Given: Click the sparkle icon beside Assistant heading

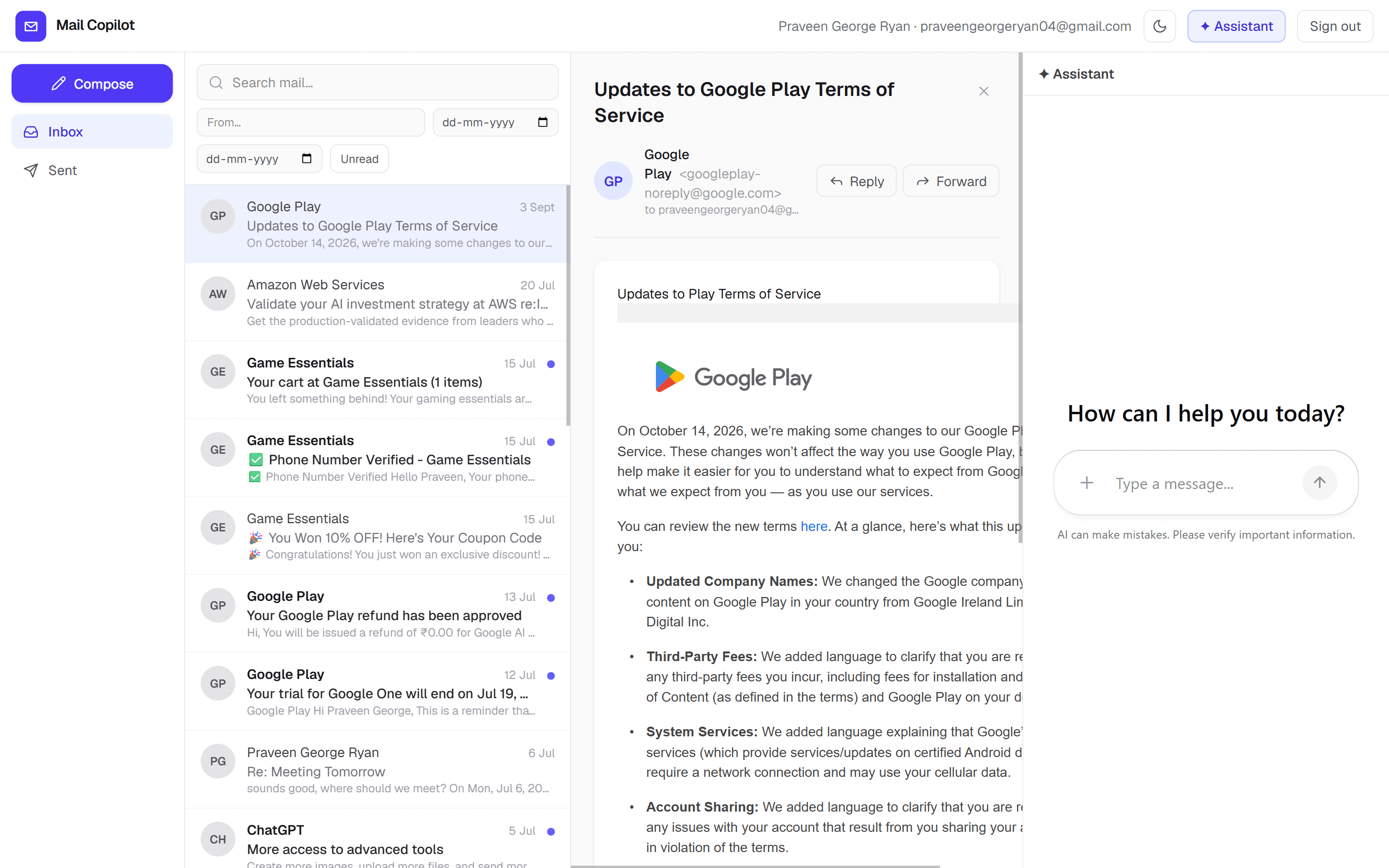Looking at the screenshot, I should 1044,74.
